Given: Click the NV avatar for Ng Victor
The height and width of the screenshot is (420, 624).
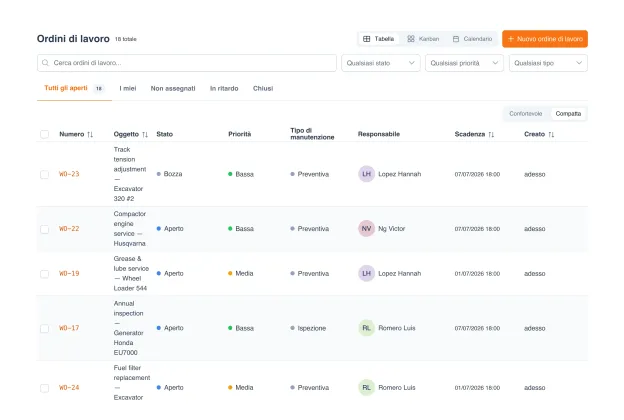Looking at the screenshot, I should [x=367, y=229].
